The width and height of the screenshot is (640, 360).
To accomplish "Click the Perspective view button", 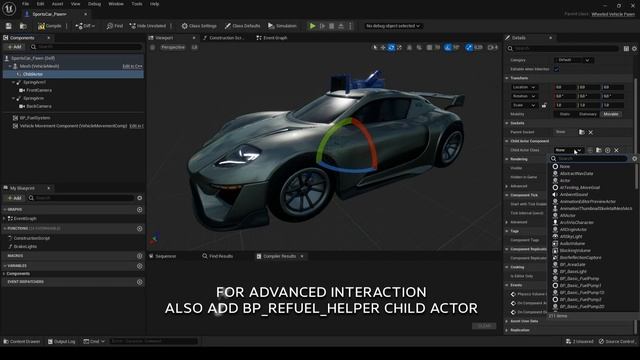I will point(172,48).
